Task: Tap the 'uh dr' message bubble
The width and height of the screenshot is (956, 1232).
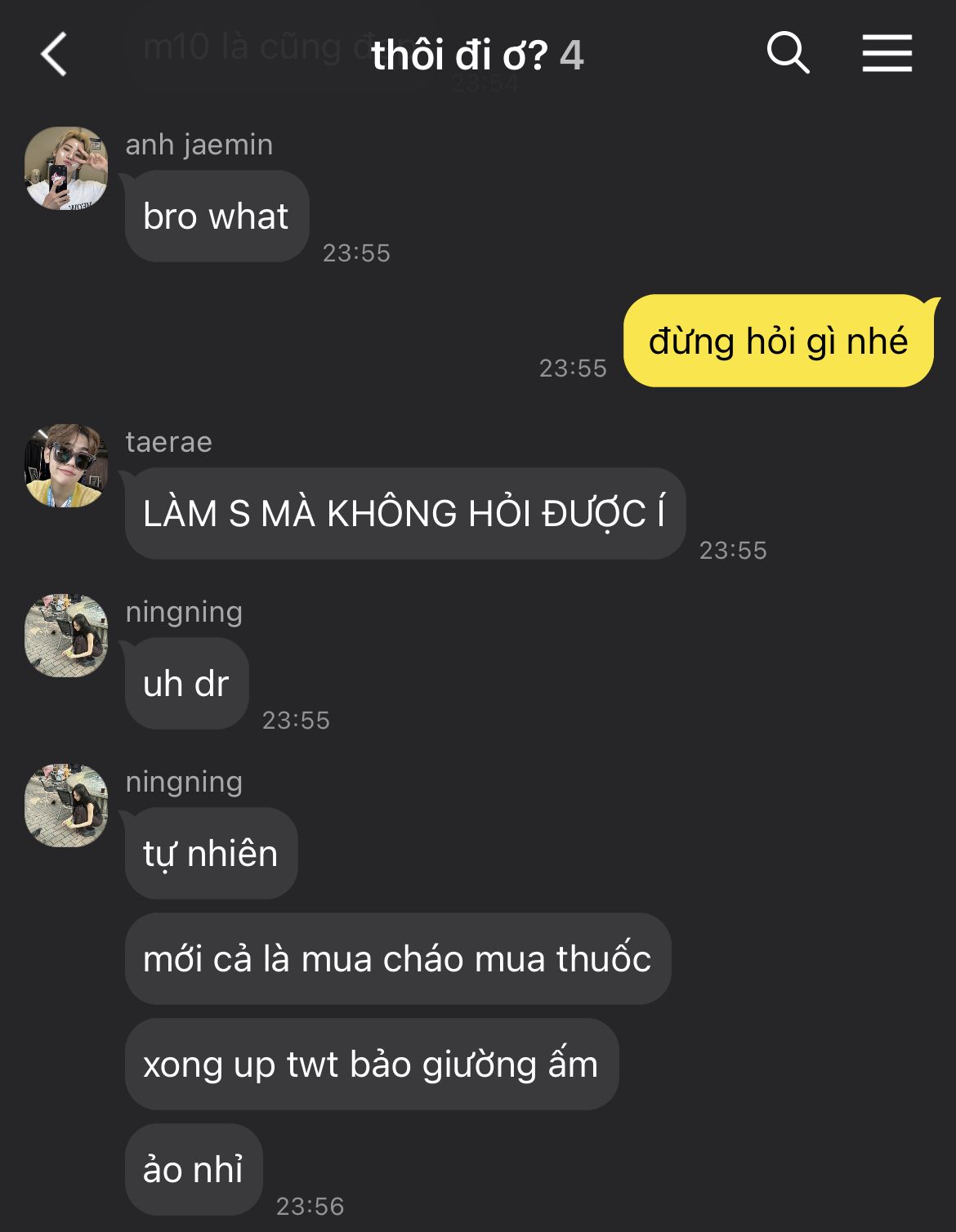Action: (x=186, y=684)
